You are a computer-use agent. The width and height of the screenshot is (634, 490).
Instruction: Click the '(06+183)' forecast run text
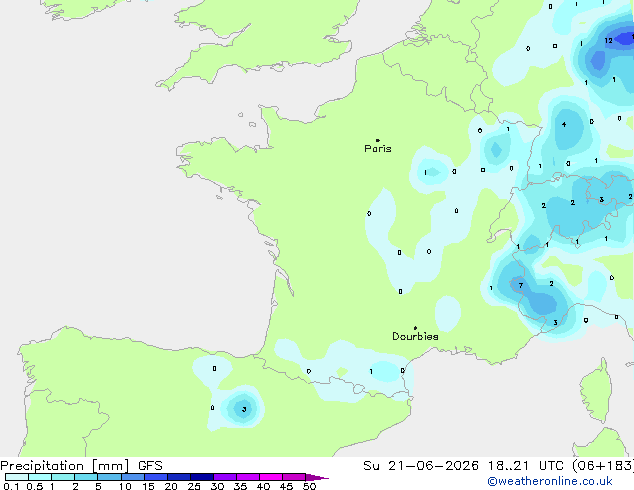point(603,466)
